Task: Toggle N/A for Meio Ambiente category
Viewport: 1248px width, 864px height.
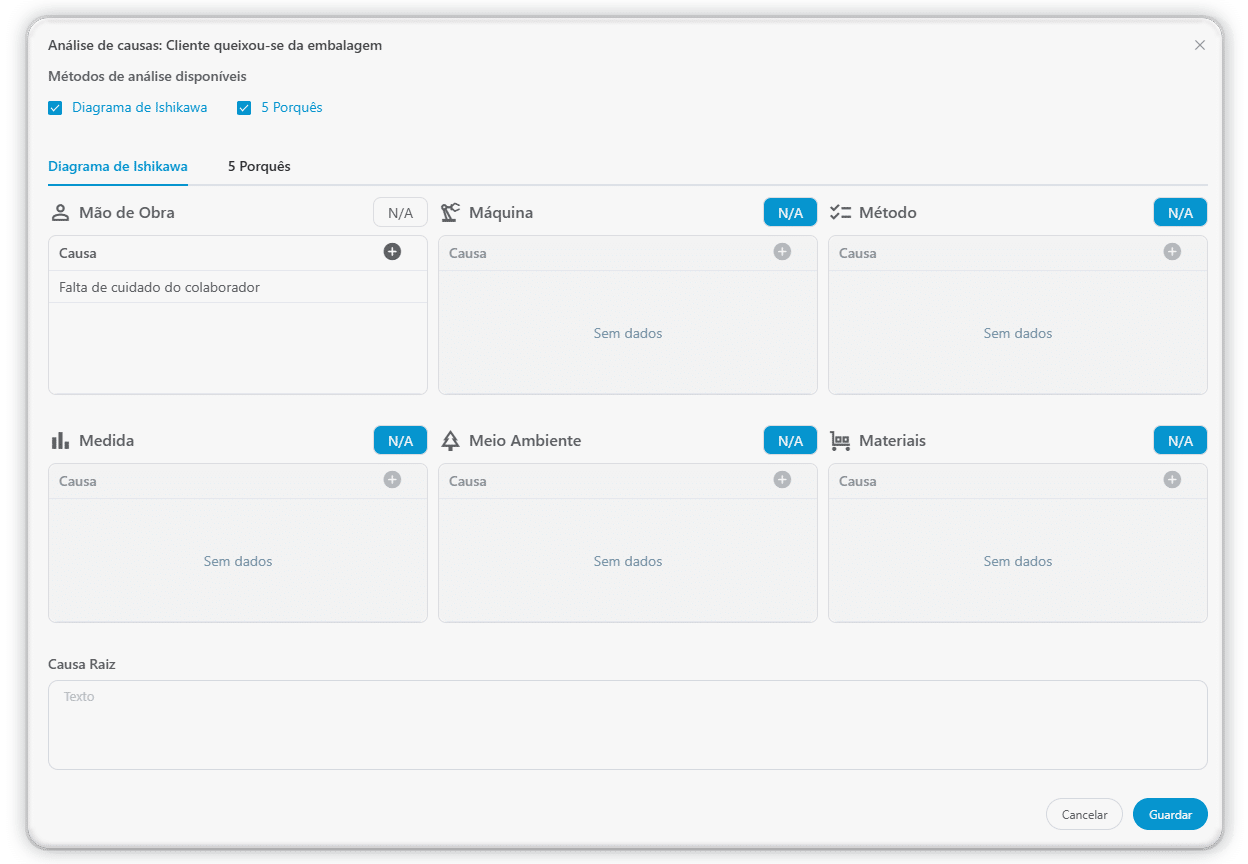Action: point(790,440)
